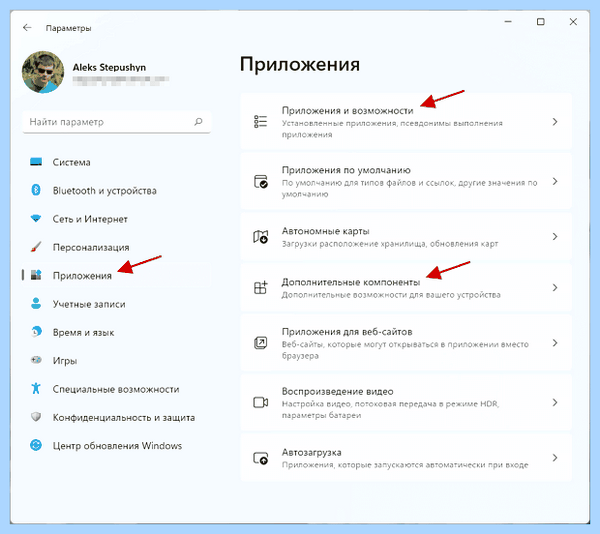Minimize the Параметры window
The height and width of the screenshot is (534, 600).
click(508, 22)
